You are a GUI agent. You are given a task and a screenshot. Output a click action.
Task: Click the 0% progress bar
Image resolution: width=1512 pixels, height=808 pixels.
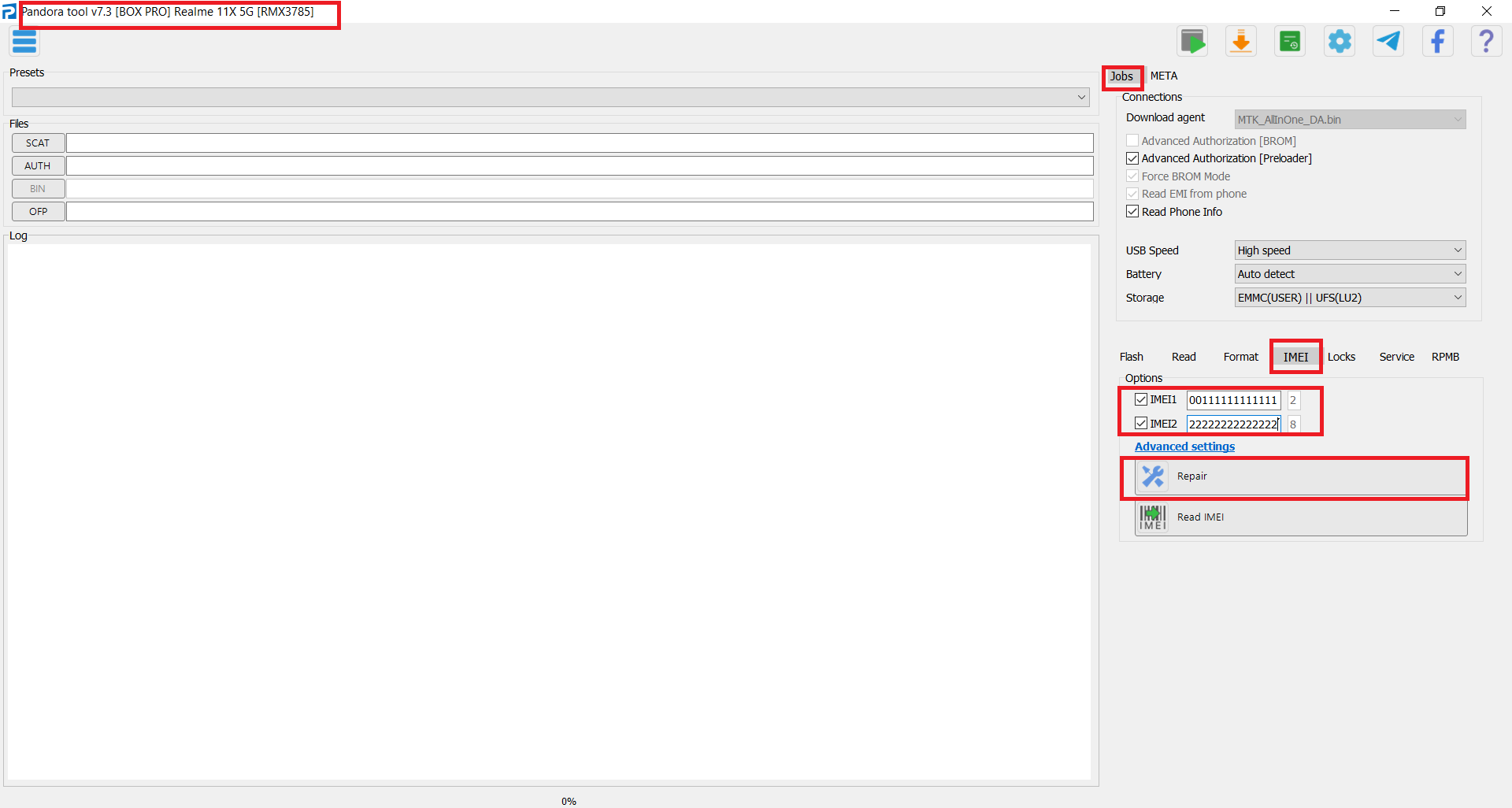tap(569, 801)
